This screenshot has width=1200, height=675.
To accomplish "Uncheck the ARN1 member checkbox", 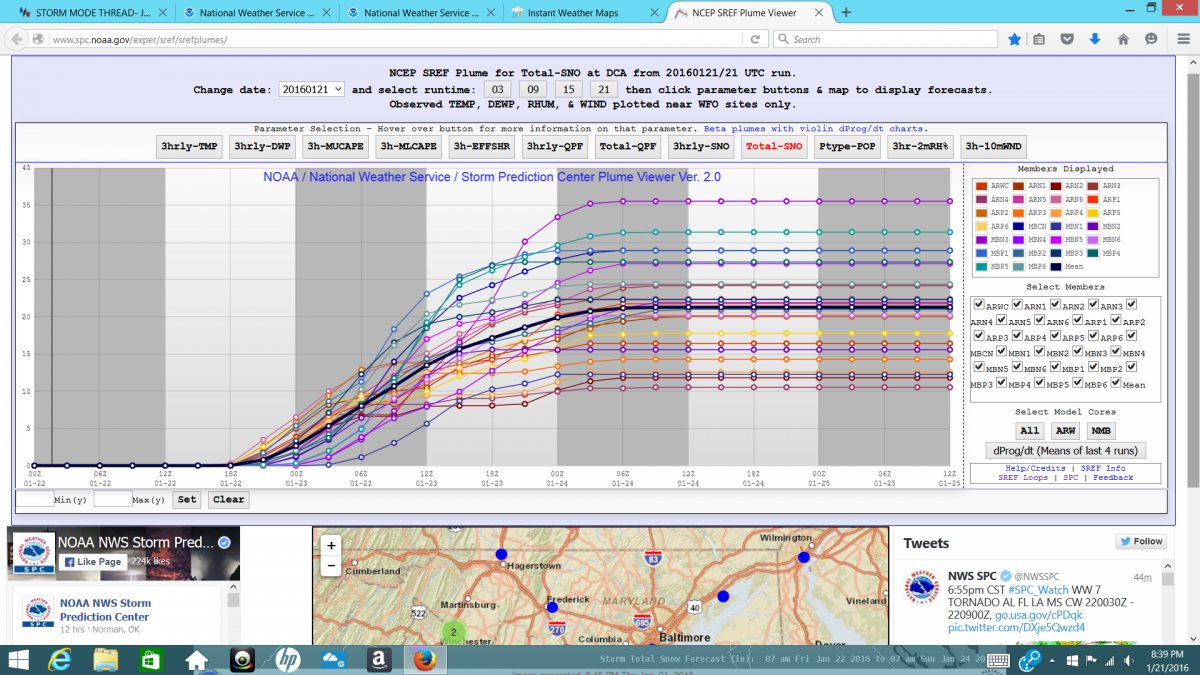I will coord(1017,304).
